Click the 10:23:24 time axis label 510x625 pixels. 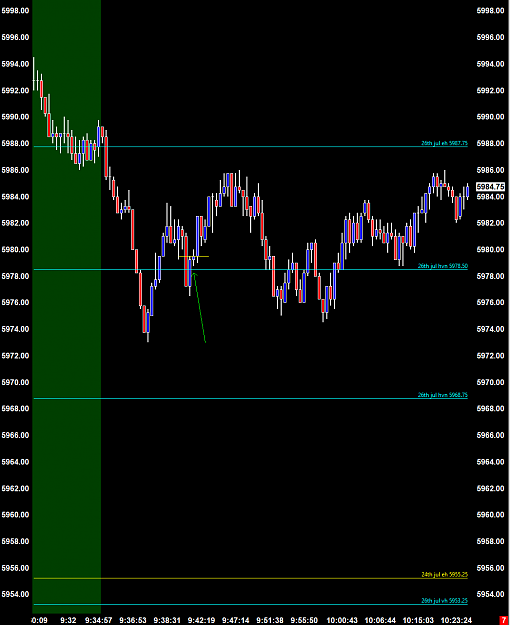tap(456, 621)
